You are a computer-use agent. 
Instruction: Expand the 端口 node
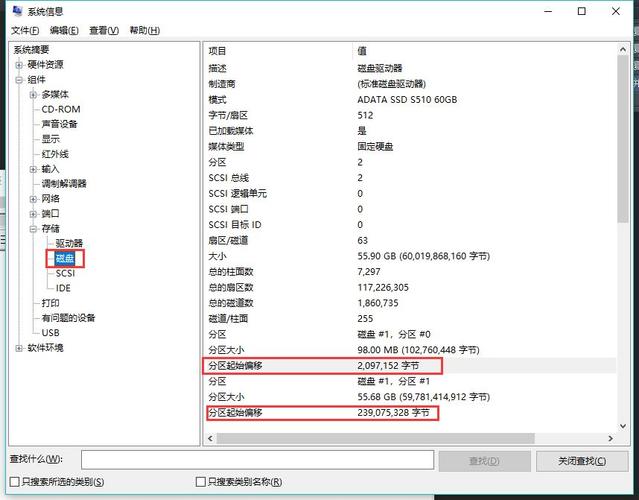click(33, 214)
